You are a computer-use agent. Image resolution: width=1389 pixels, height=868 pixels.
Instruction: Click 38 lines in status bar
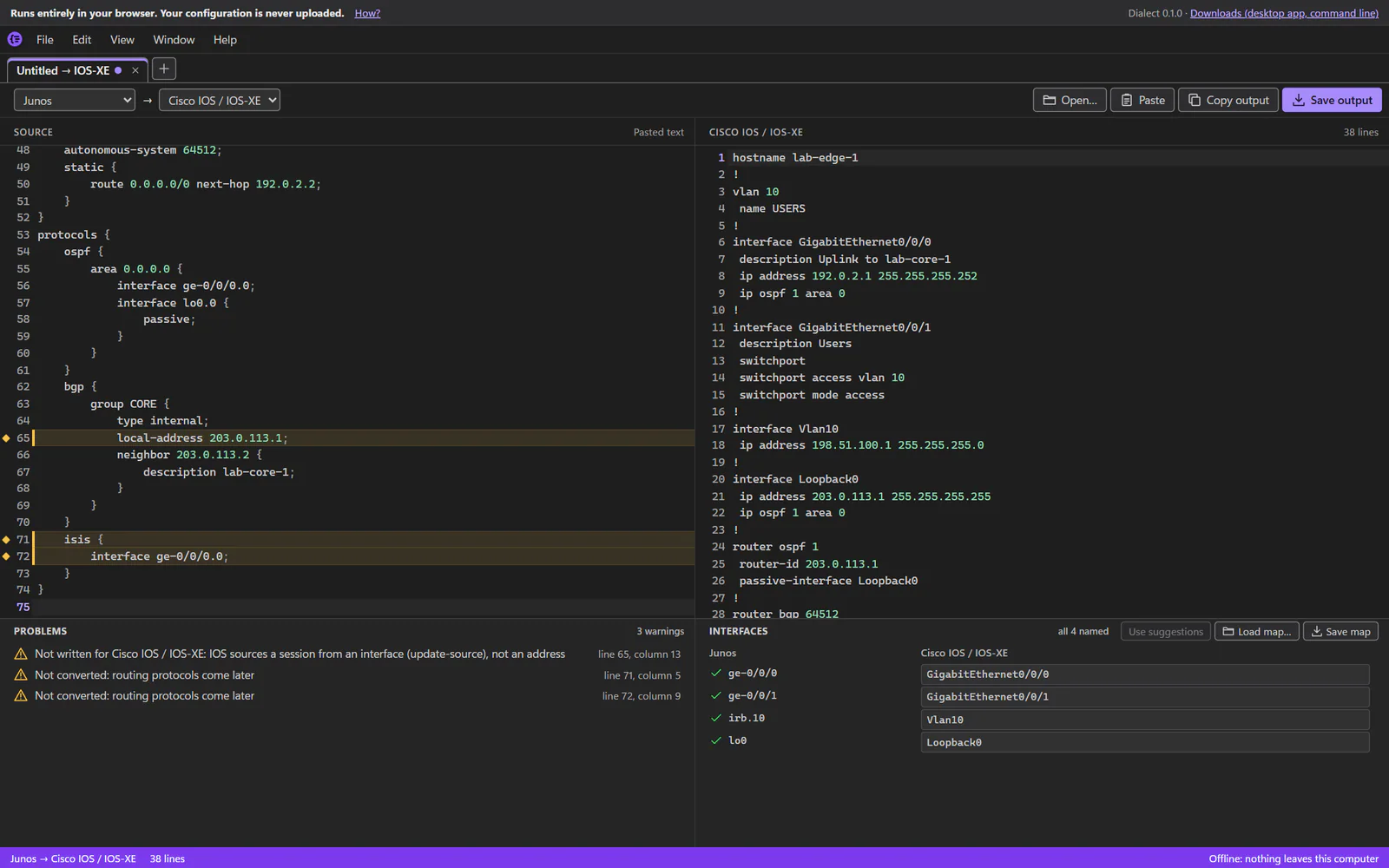tap(168, 858)
